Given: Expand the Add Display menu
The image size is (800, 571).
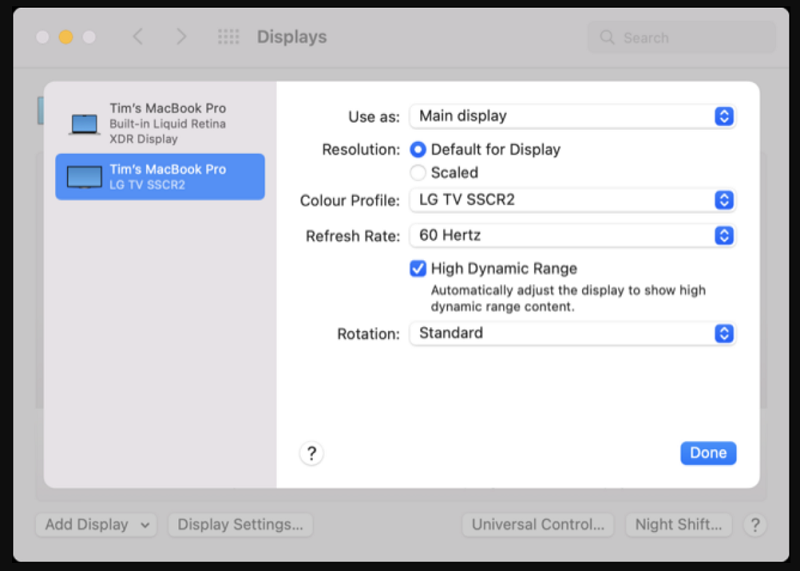Looking at the screenshot, I should coord(96,525).
